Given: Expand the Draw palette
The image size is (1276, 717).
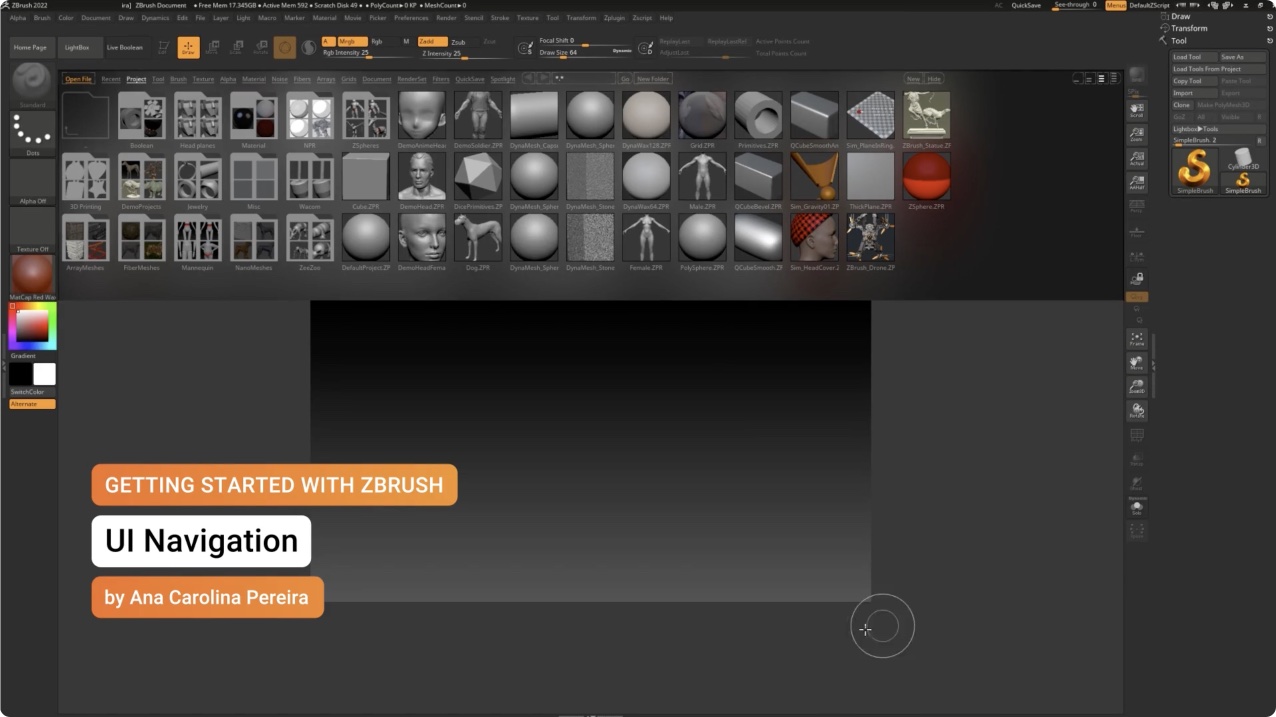Looking at the screenshot, I should pyautogui.click(x=1180, y=16).
